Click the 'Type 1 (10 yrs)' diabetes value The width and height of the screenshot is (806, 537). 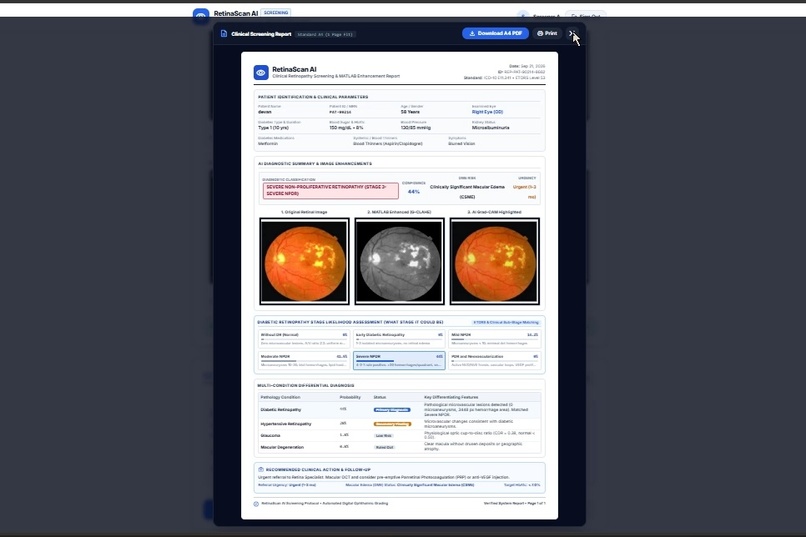point(272,128)
